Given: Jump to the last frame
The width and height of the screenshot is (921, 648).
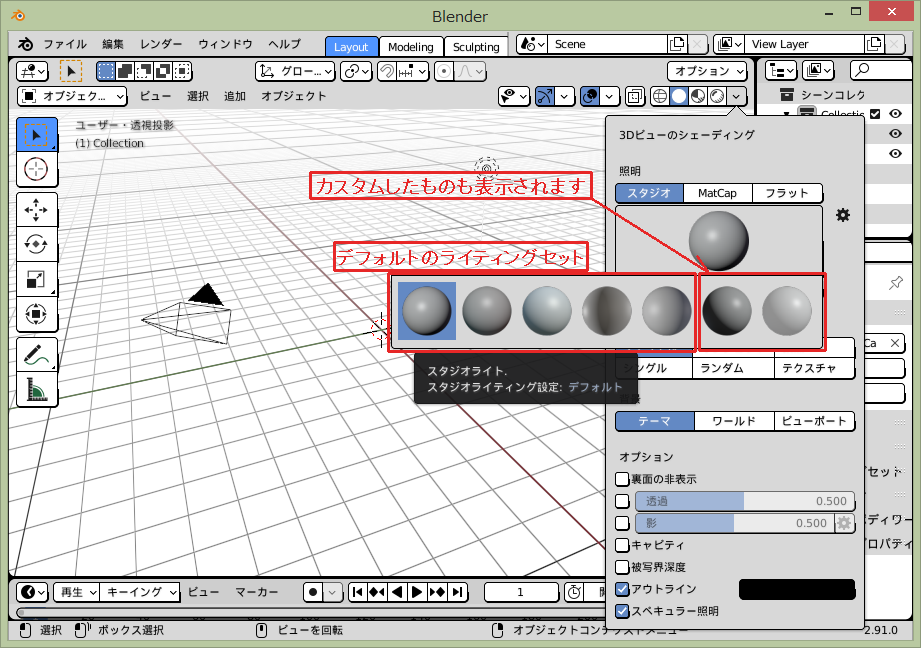Looking at the screenshot, I should [458, 592].
